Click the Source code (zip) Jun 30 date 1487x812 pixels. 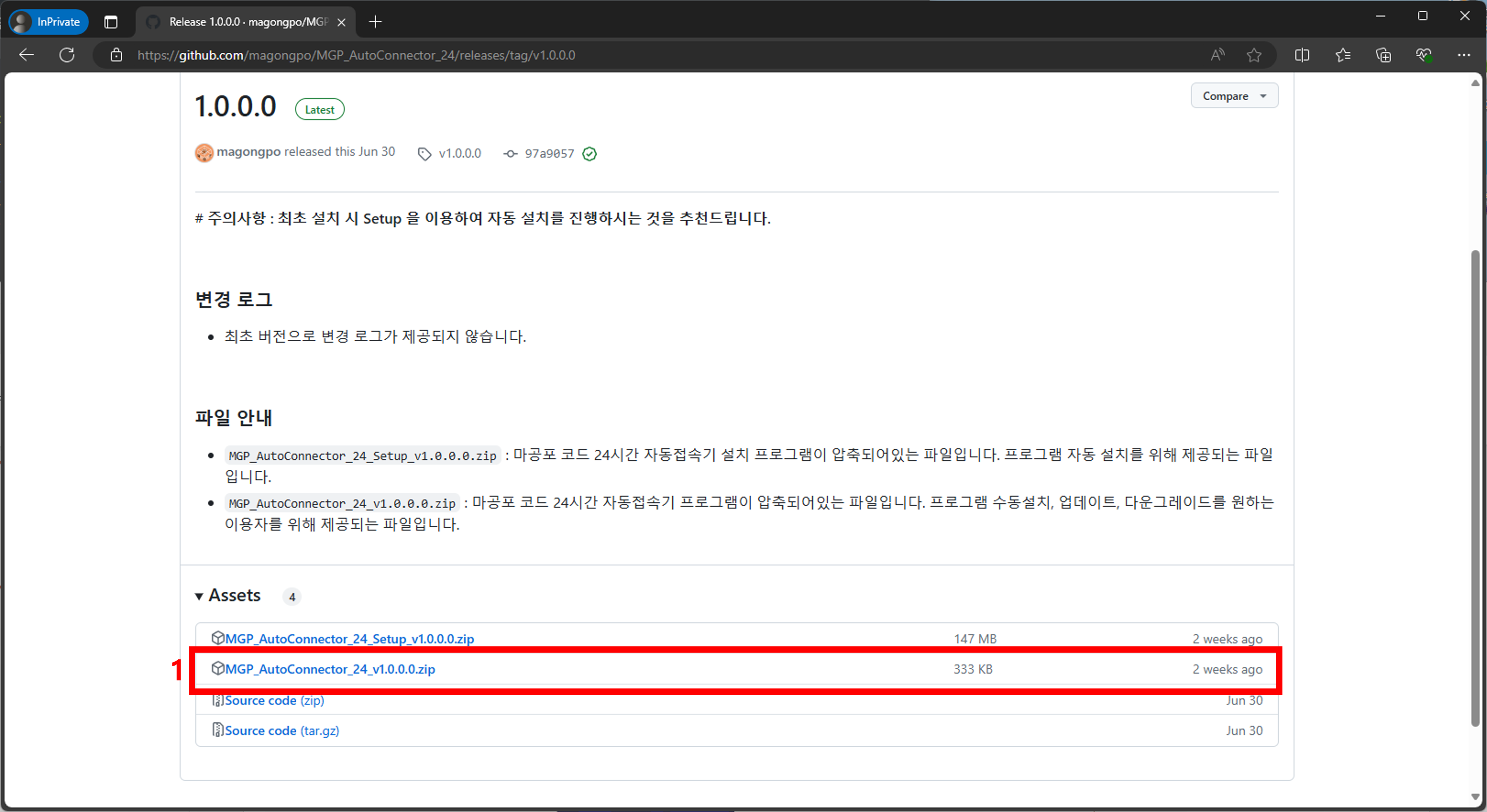coord(1244,700)
